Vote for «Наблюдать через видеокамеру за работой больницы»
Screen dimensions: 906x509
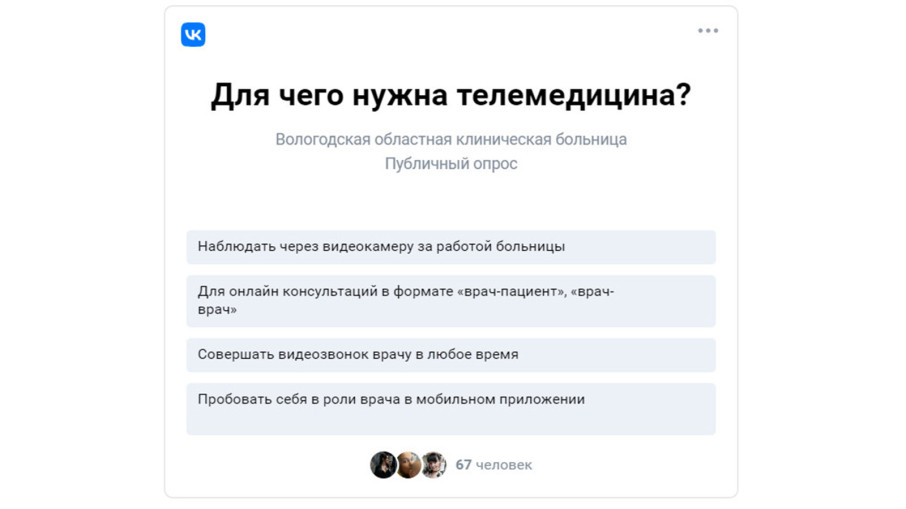point(451,247)
